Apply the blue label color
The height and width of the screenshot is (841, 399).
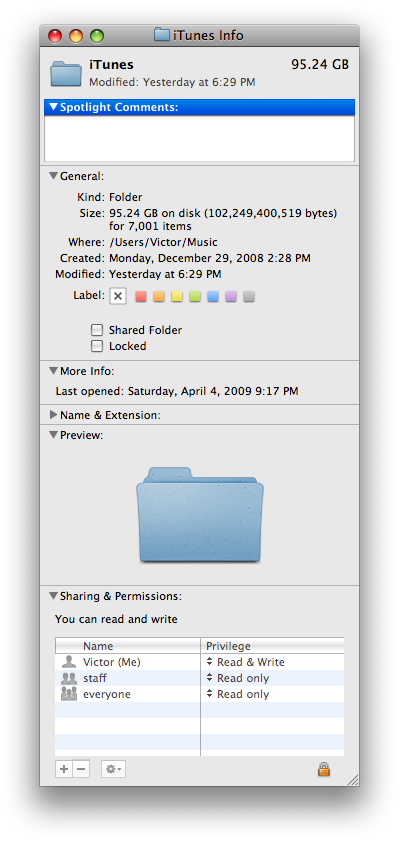pyautogui.click(x=213, y=297)
